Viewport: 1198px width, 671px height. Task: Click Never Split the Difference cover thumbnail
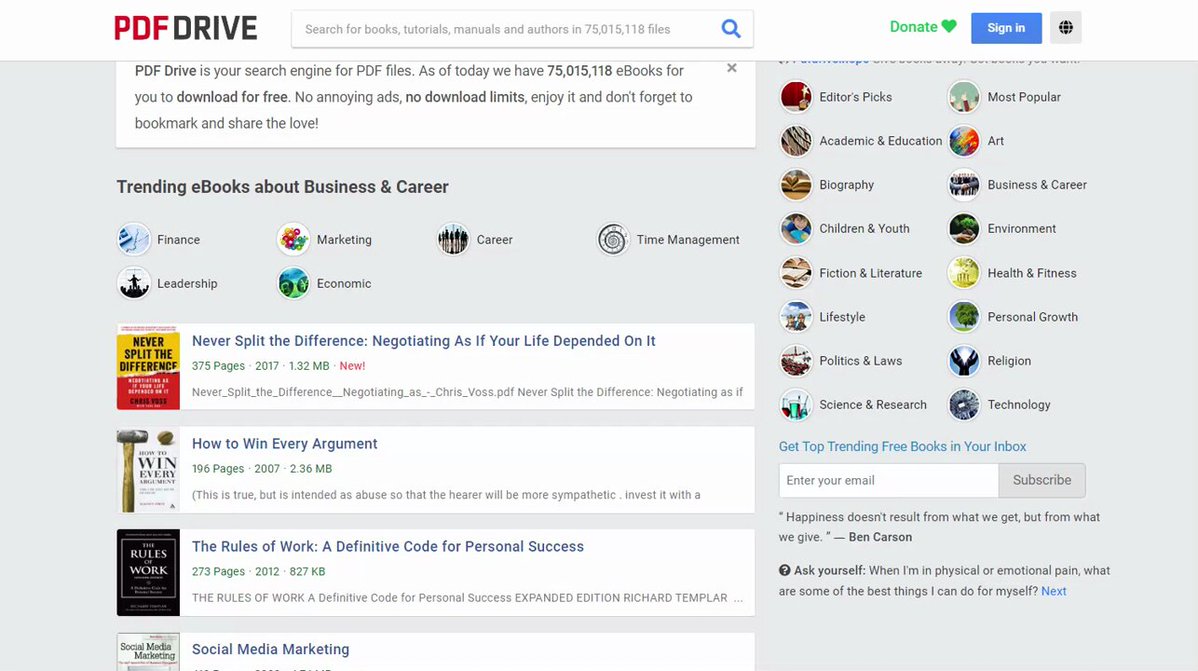[148, 367]
